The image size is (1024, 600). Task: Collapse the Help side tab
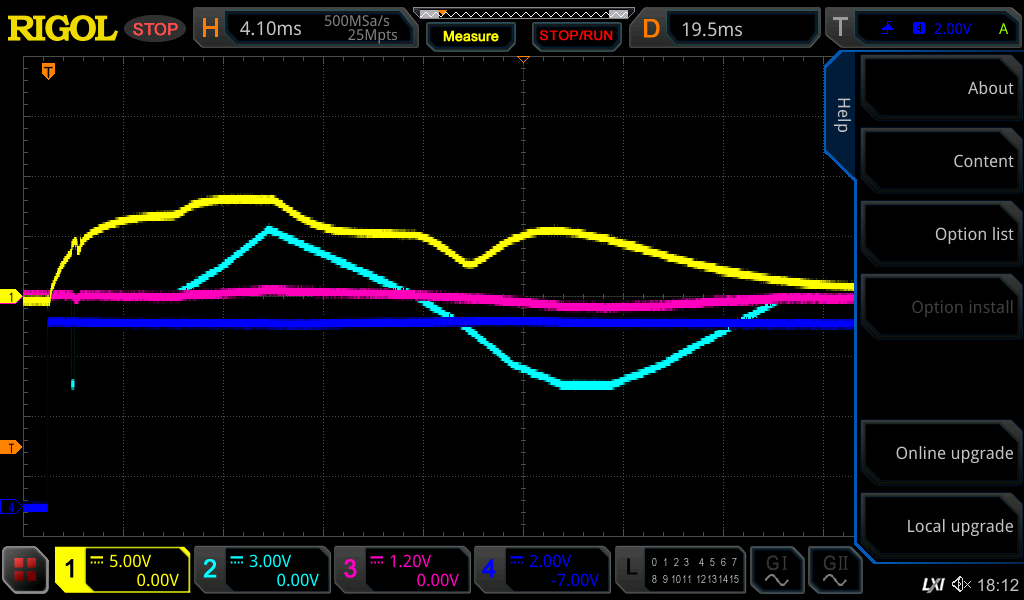pyautogui.click(x=841, y=115)
